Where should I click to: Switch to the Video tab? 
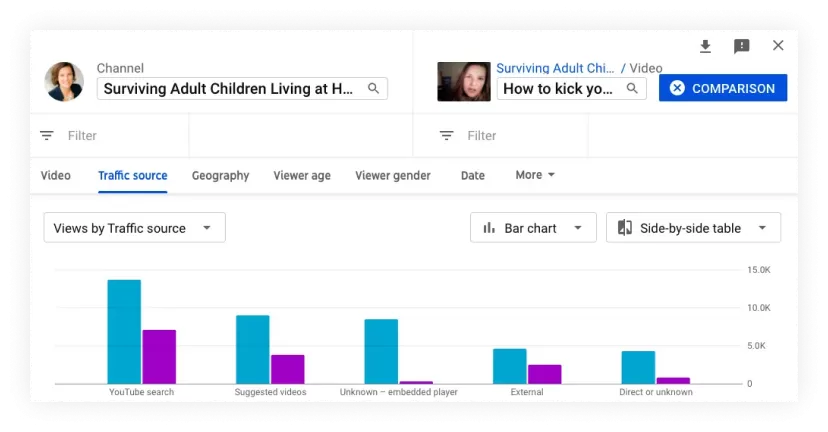point(56,175)
